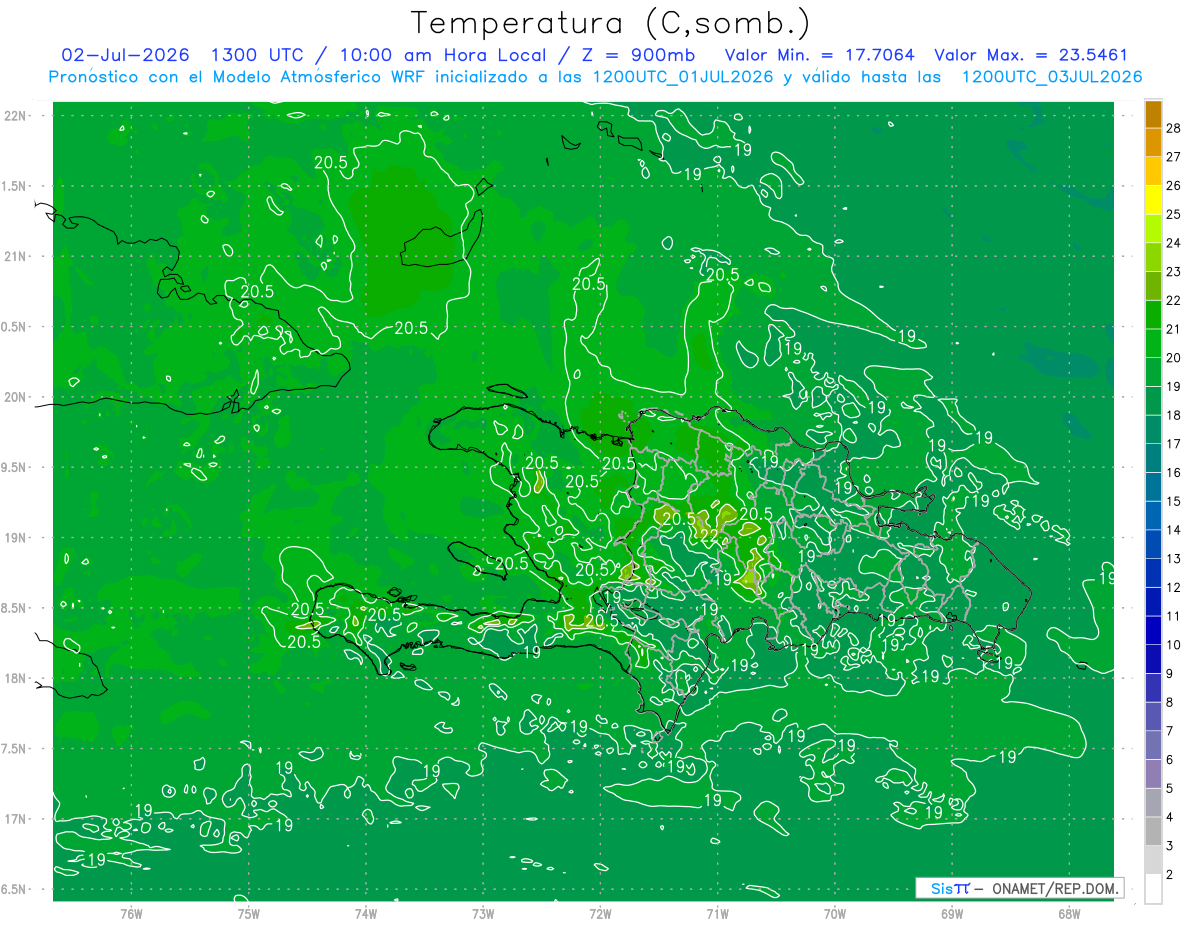This screenshot has height=927, width=1200.
Task: Click the color scale value '2'
Action: pos(1170,875)
